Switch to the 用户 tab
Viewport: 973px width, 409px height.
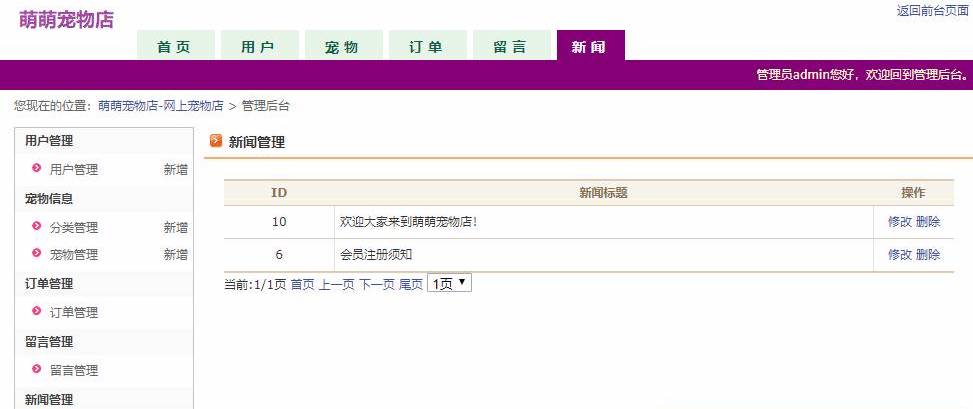click(259, 45)
